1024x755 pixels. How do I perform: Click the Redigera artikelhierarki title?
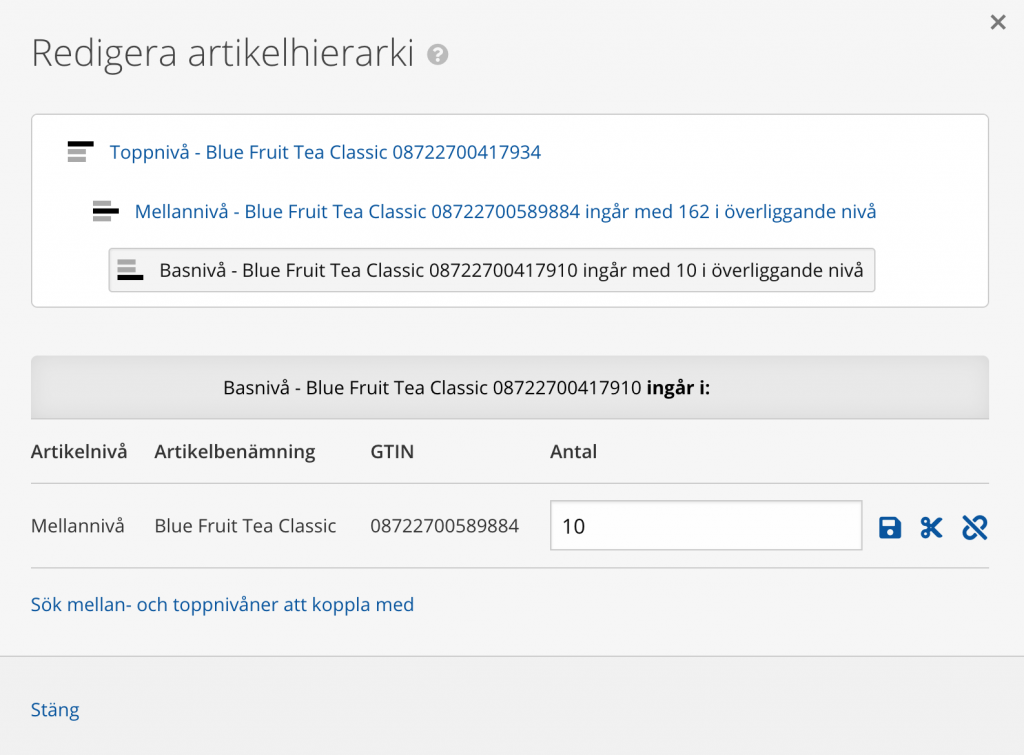point(223,53)
